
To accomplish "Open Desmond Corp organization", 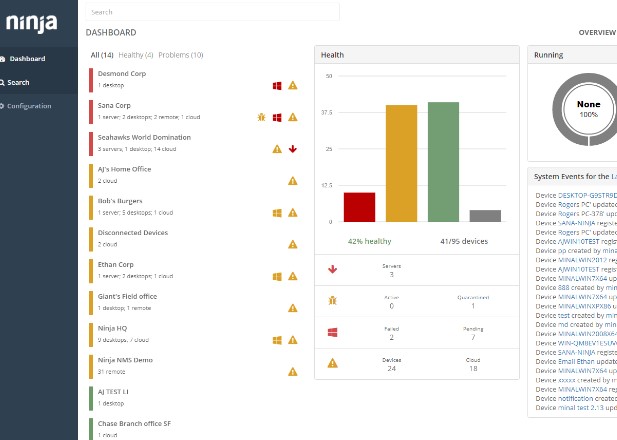I will pos(122,74).
